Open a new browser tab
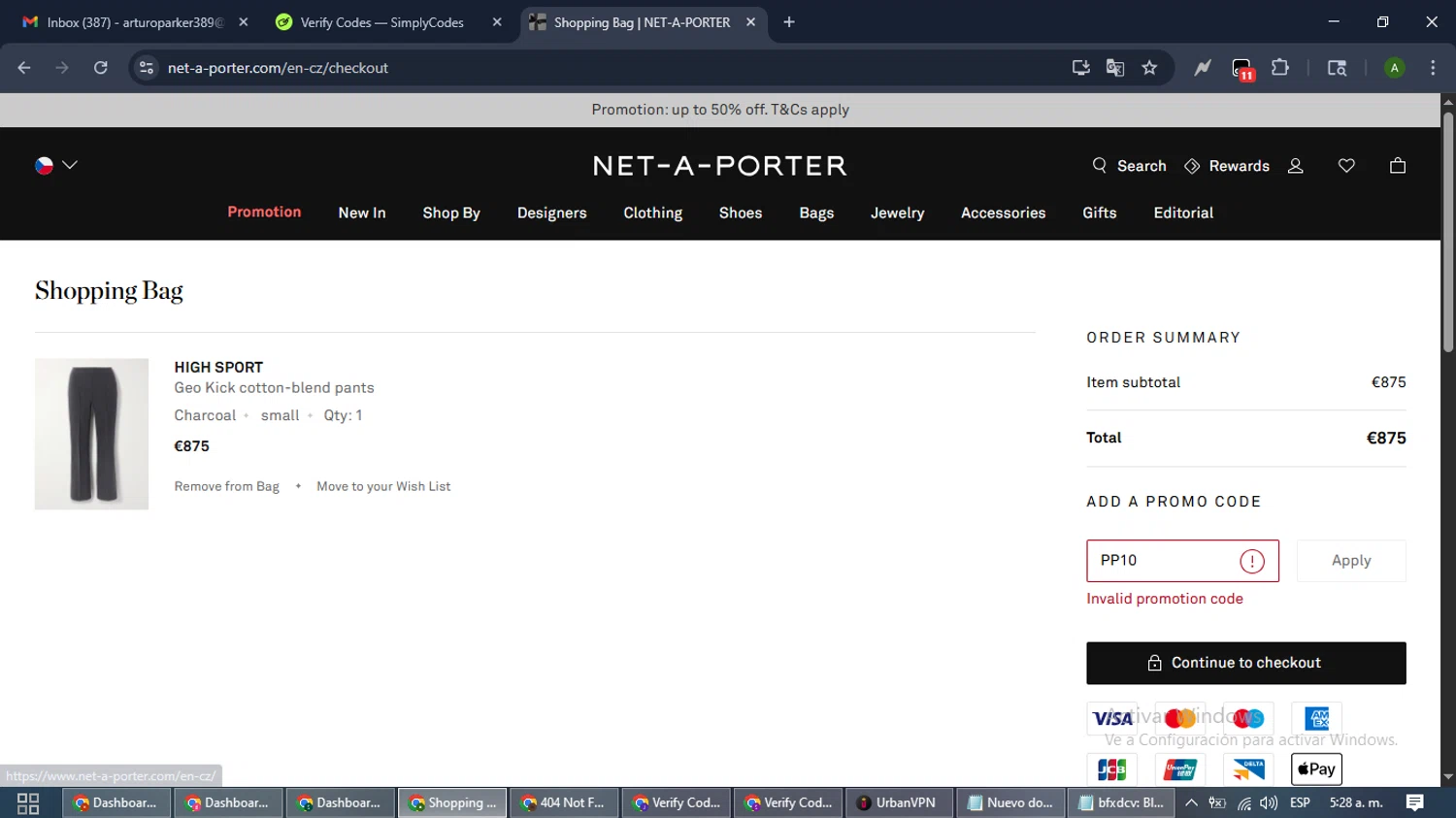1456x818 pixels. click(x=789, y=22)
